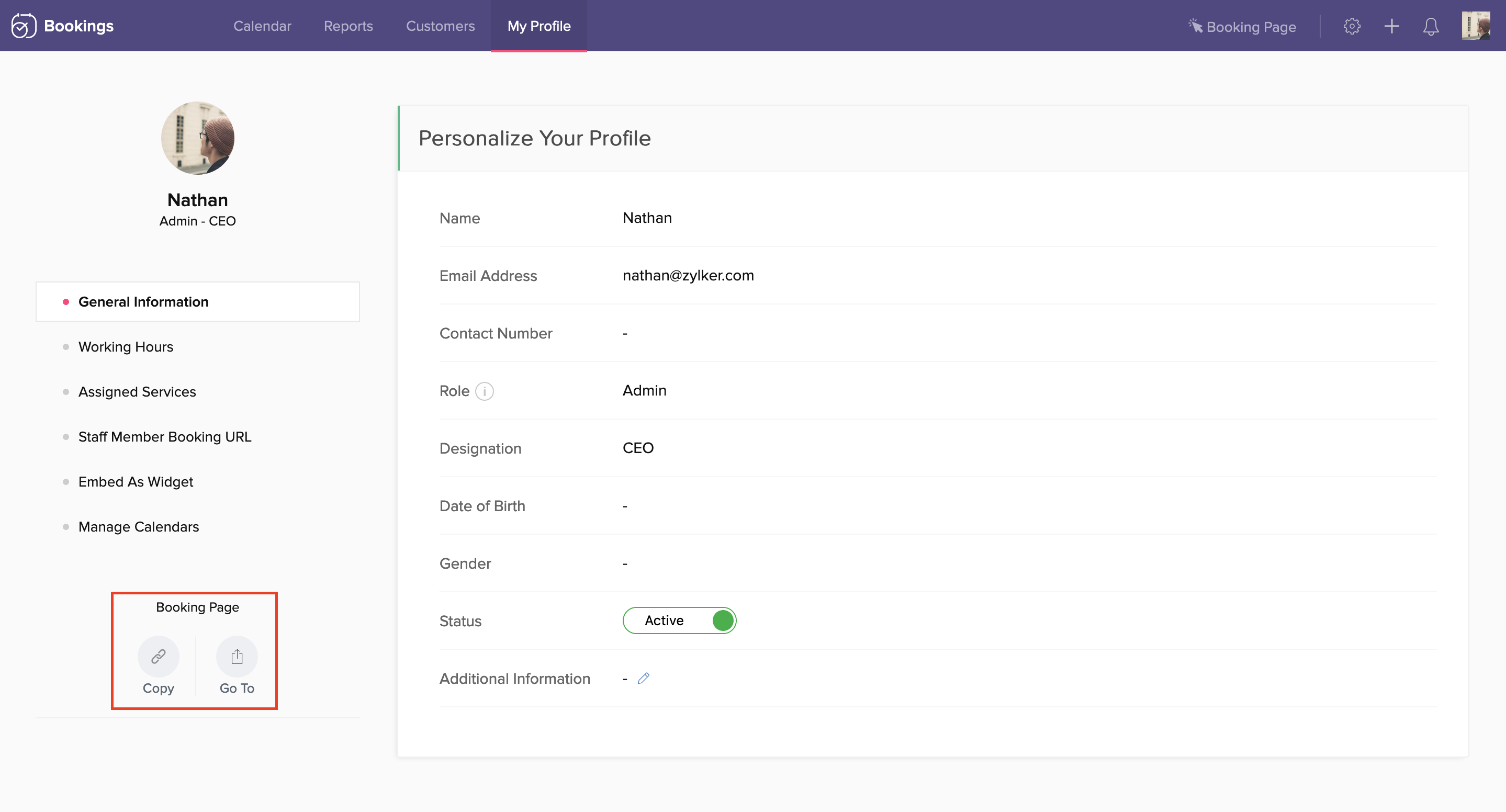The image size is (1506, 812).
Task: Click the user avatar in the header
Action: [x=1475, y=26]
